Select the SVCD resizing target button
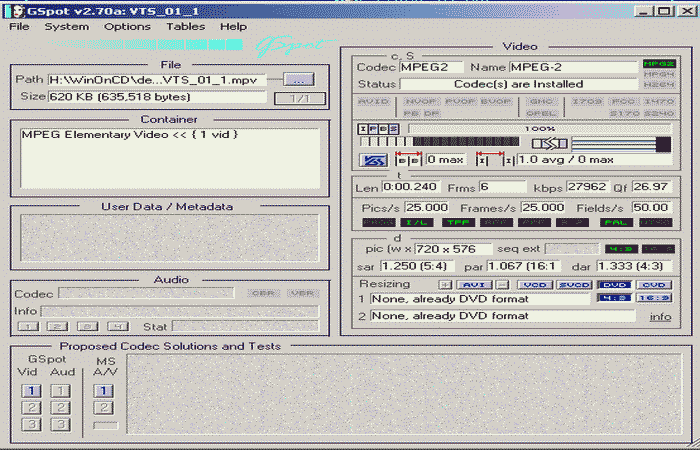Viewport: 700px width, 450px height. tap(573, 285)
